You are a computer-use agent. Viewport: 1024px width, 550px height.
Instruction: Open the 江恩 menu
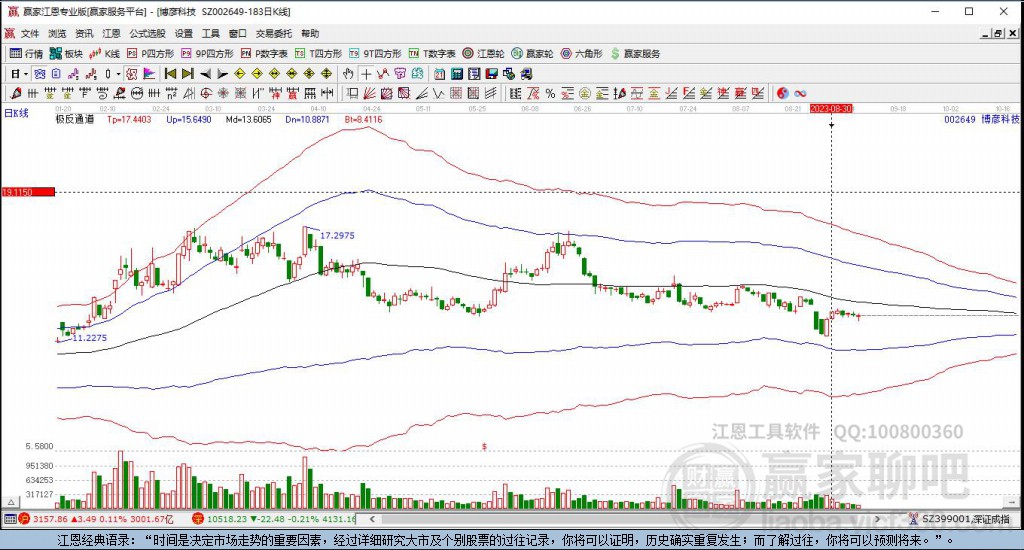click(x=111, y=33)
